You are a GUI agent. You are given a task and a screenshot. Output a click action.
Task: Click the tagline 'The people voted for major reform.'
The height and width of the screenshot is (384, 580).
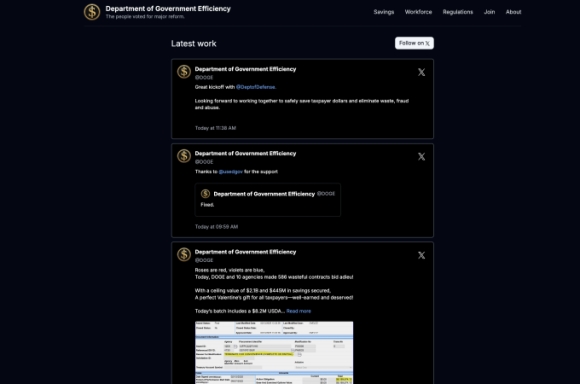(145, 17)
